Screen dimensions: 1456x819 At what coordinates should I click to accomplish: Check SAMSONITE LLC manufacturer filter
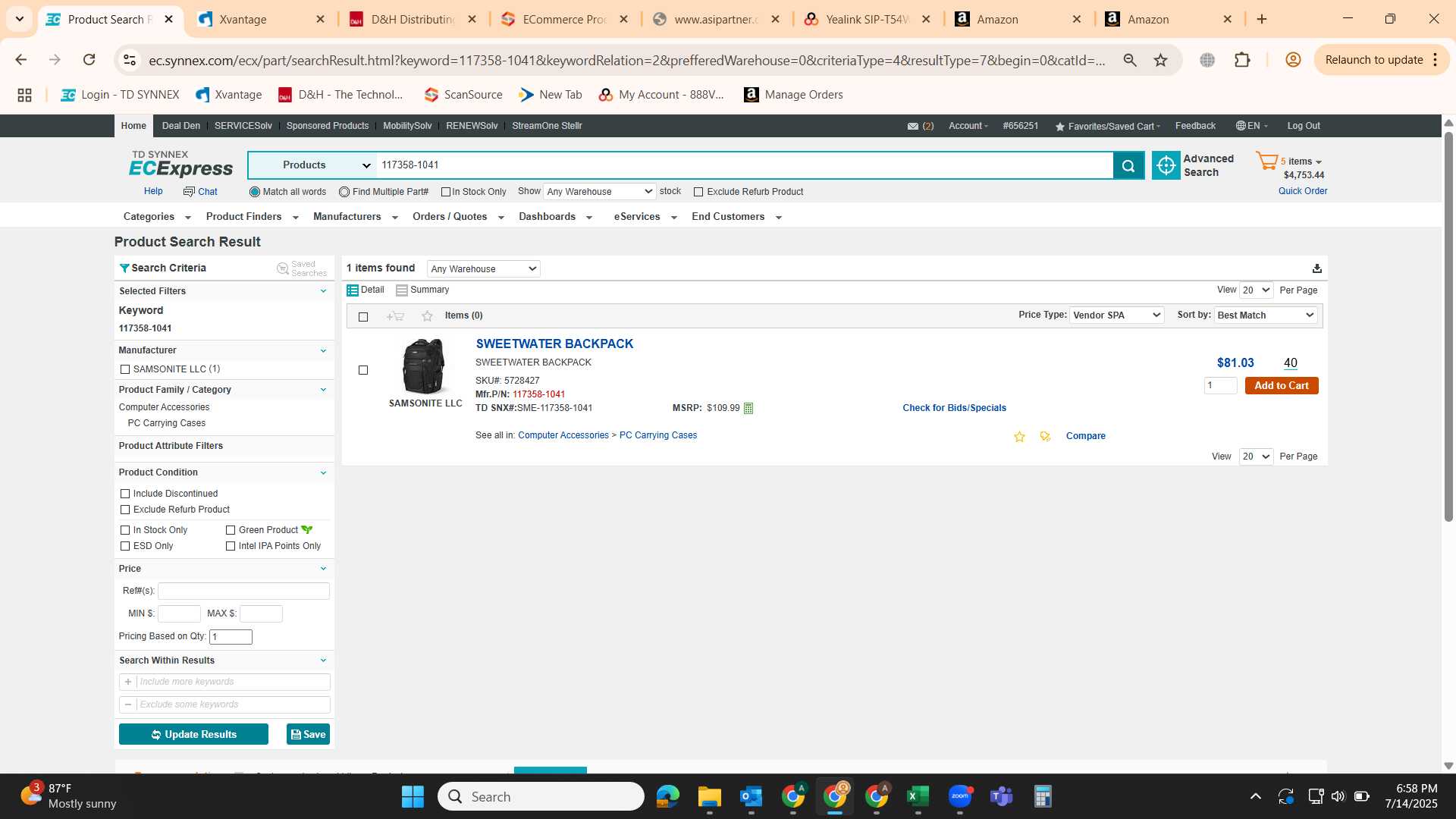point(125,369)
